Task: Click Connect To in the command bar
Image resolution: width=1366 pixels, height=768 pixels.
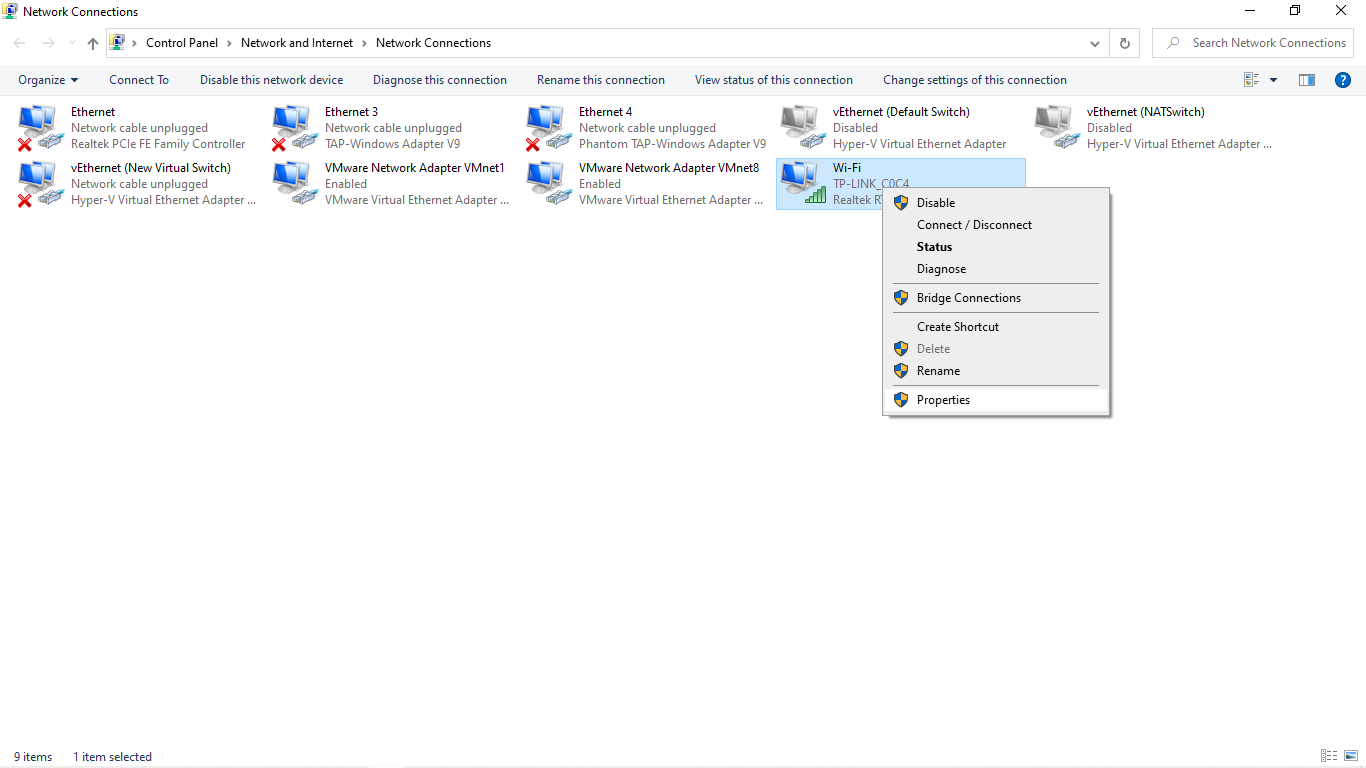Action: click(x=139, y=80)
